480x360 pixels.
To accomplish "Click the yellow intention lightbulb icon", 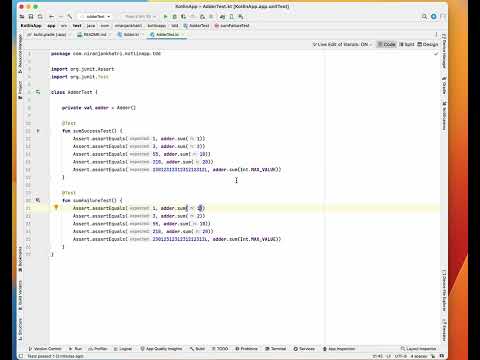I will click(56, 208).
